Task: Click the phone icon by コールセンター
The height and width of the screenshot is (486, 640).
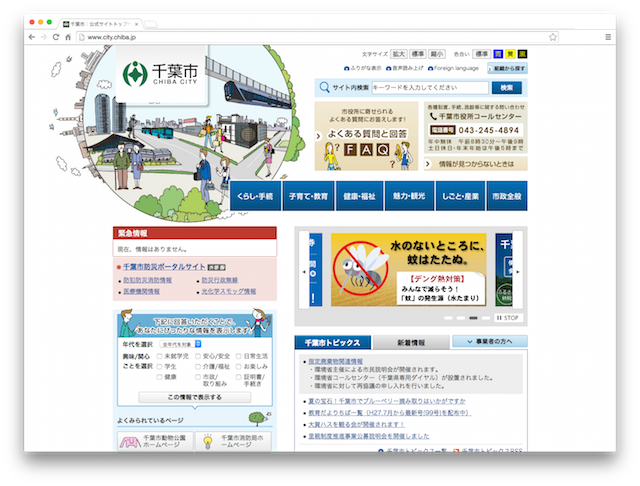Action: 433,116
